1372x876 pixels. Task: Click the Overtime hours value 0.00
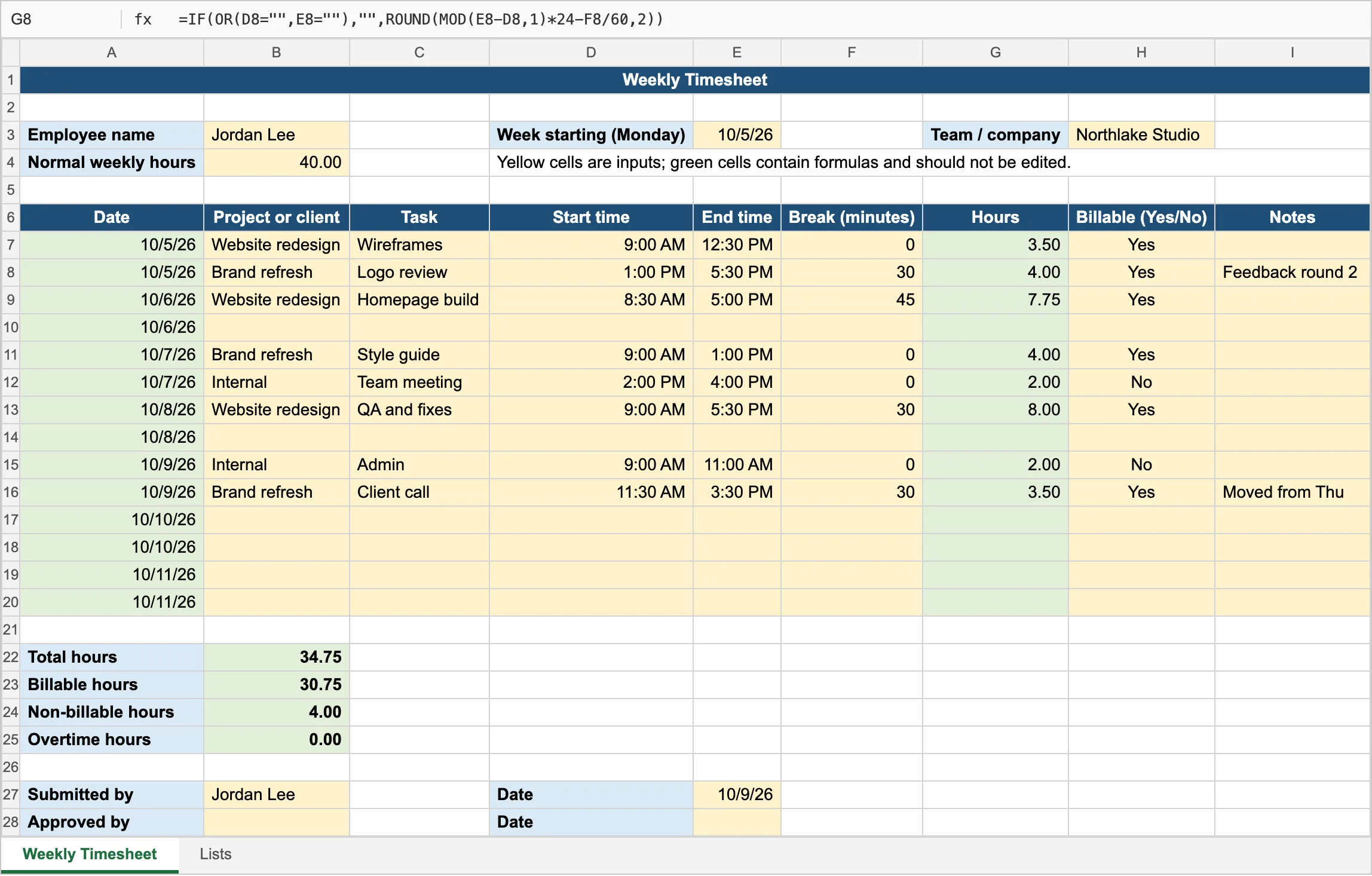coord(276,740)
